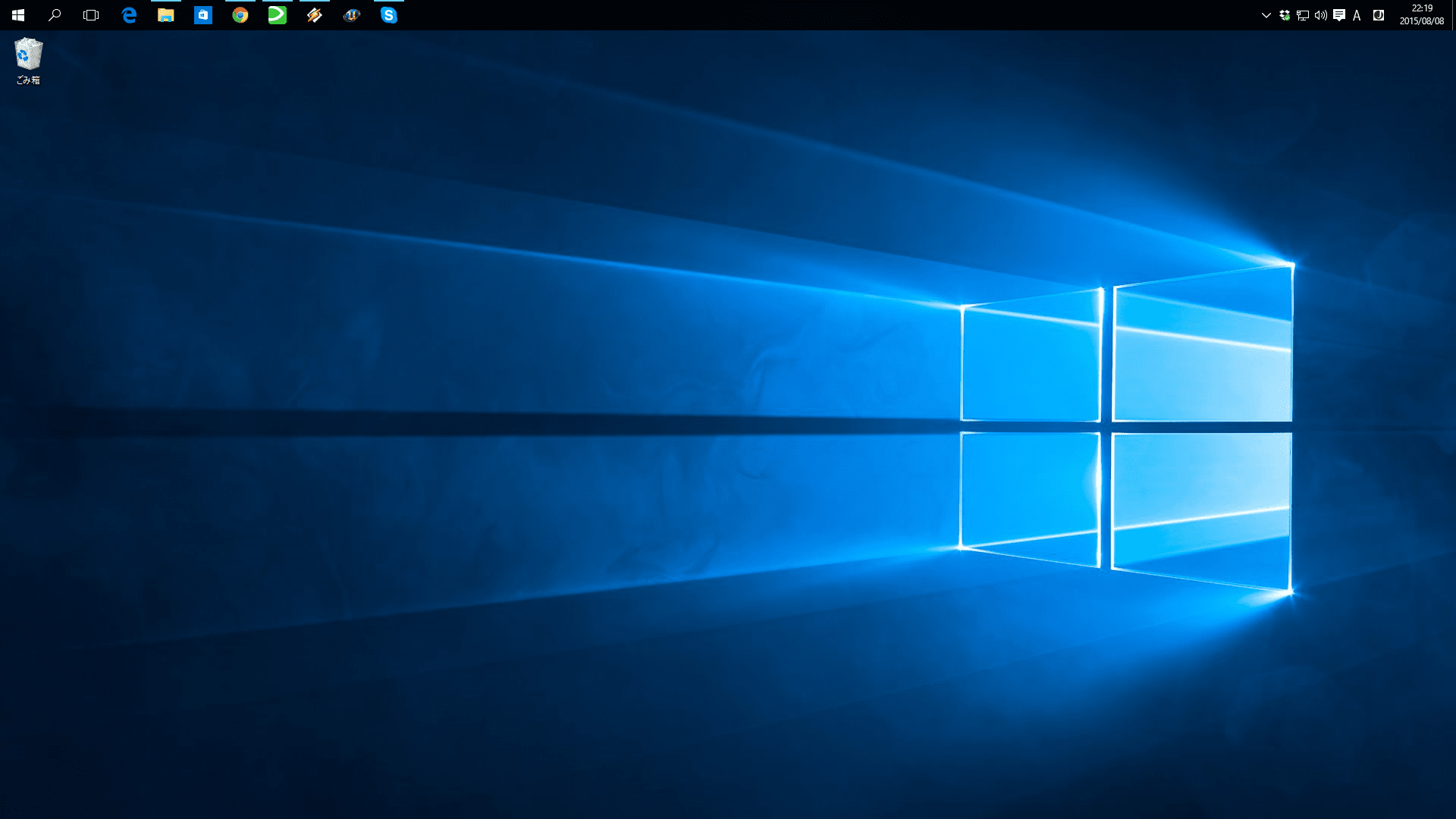The width and height of the screenshot is (1456, 819).
Task: Open Task View
Action: click(x=91, y=15)
